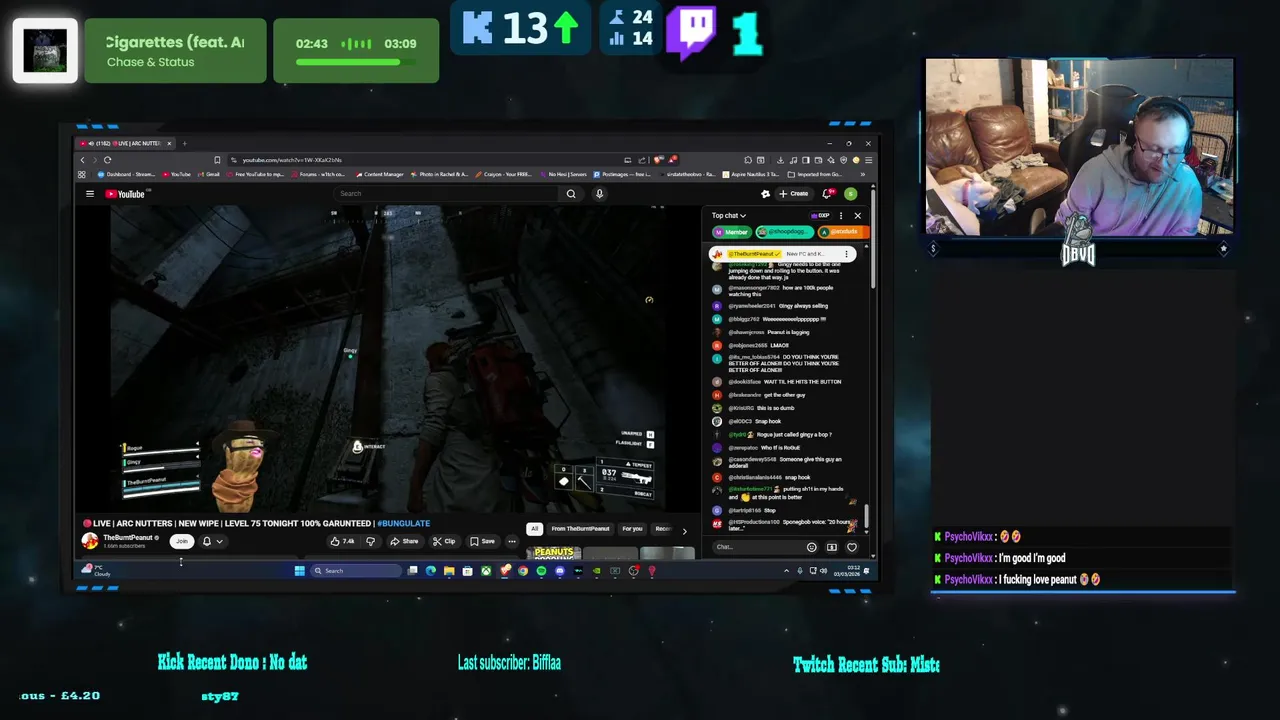Open the browser apps grid in bookmarks bar
1280x720 pixels.
pos(82,174)
